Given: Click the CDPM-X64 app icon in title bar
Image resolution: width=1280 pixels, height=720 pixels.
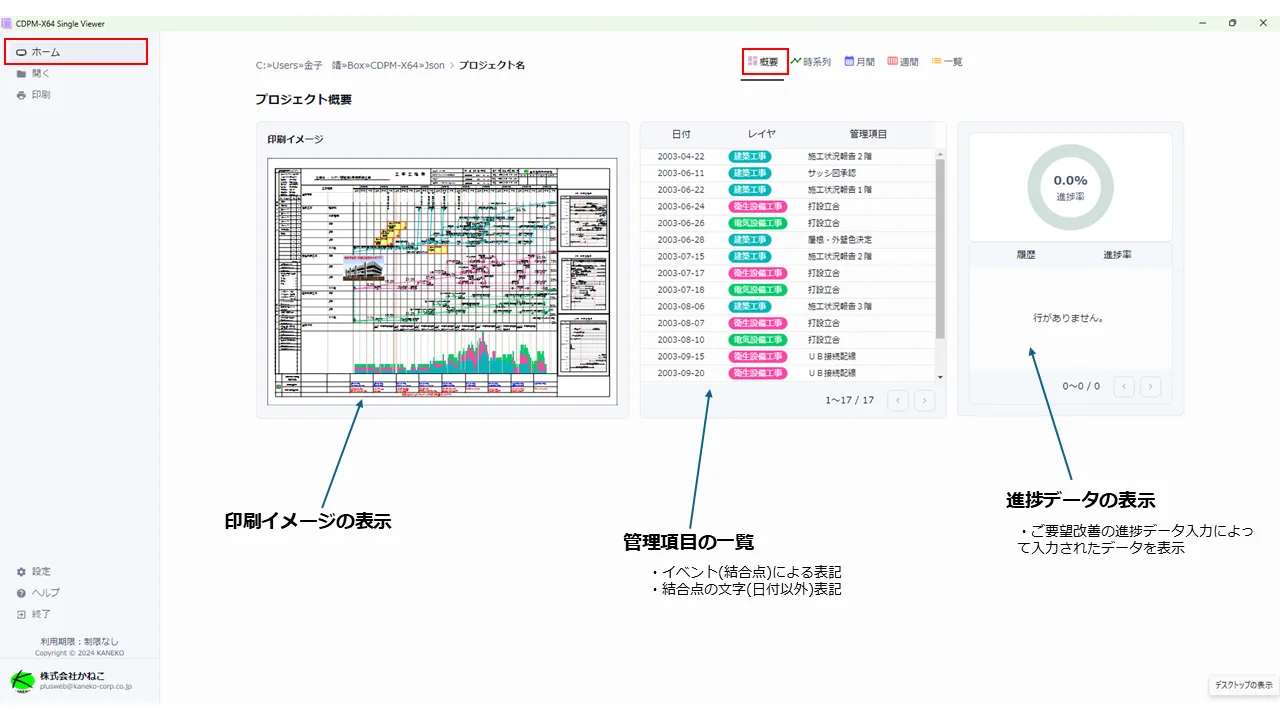Looking at the screenshot, I should [7, 23].
